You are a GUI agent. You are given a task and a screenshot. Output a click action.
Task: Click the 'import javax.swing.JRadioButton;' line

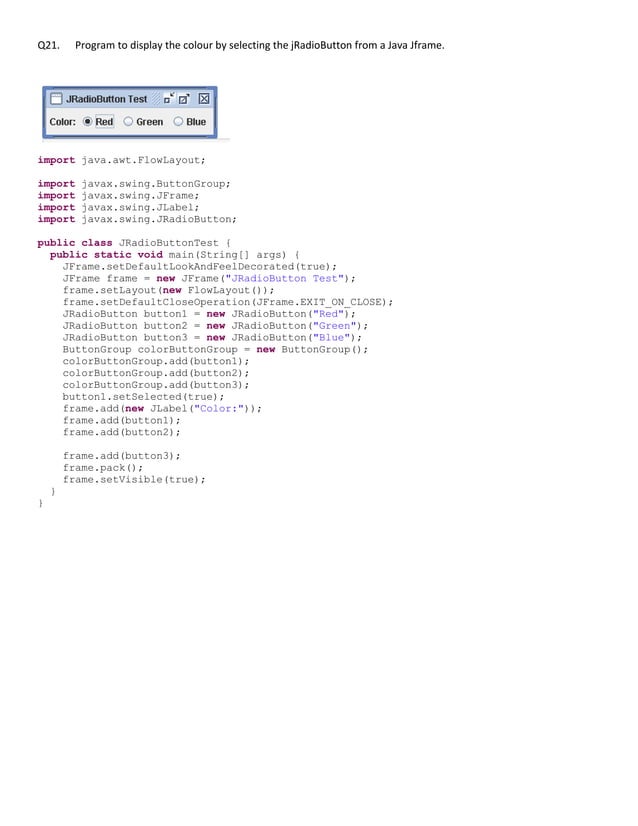pos(137,219)
